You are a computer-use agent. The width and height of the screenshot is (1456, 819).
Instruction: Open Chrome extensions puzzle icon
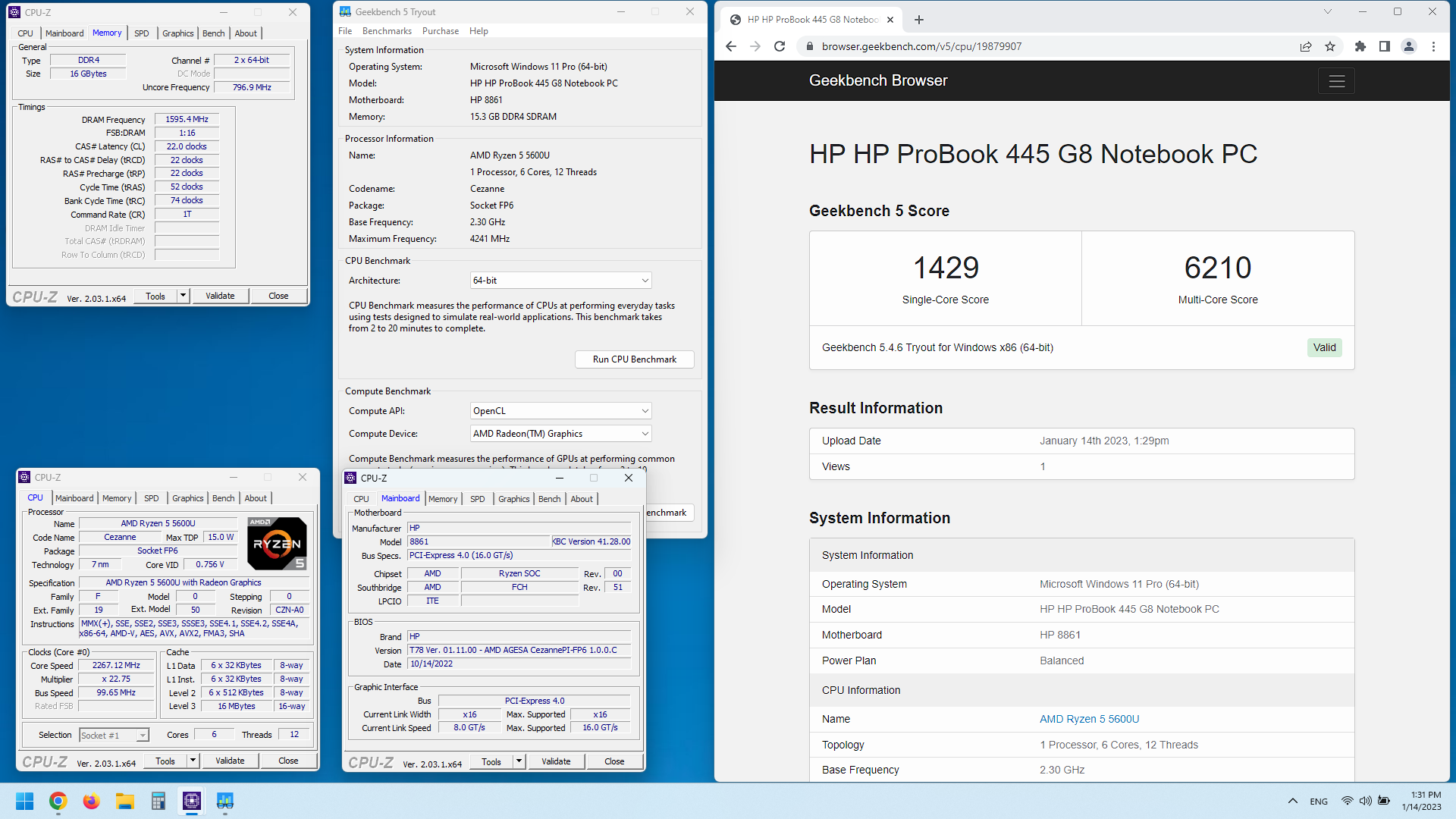click(x=1360, y=46)
